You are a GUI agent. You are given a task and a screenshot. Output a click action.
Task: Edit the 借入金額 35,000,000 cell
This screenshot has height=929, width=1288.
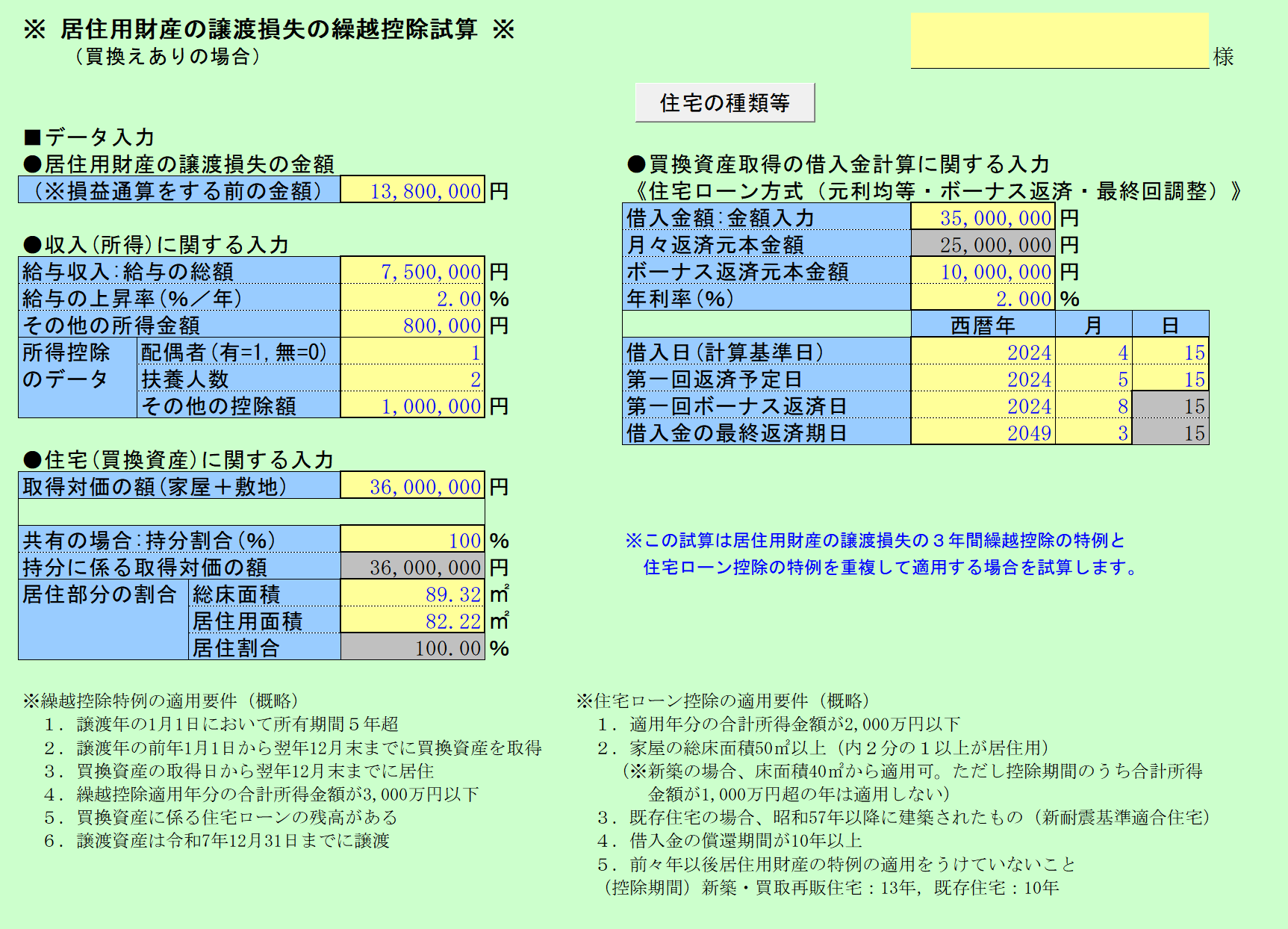click(x=983, y=217)
